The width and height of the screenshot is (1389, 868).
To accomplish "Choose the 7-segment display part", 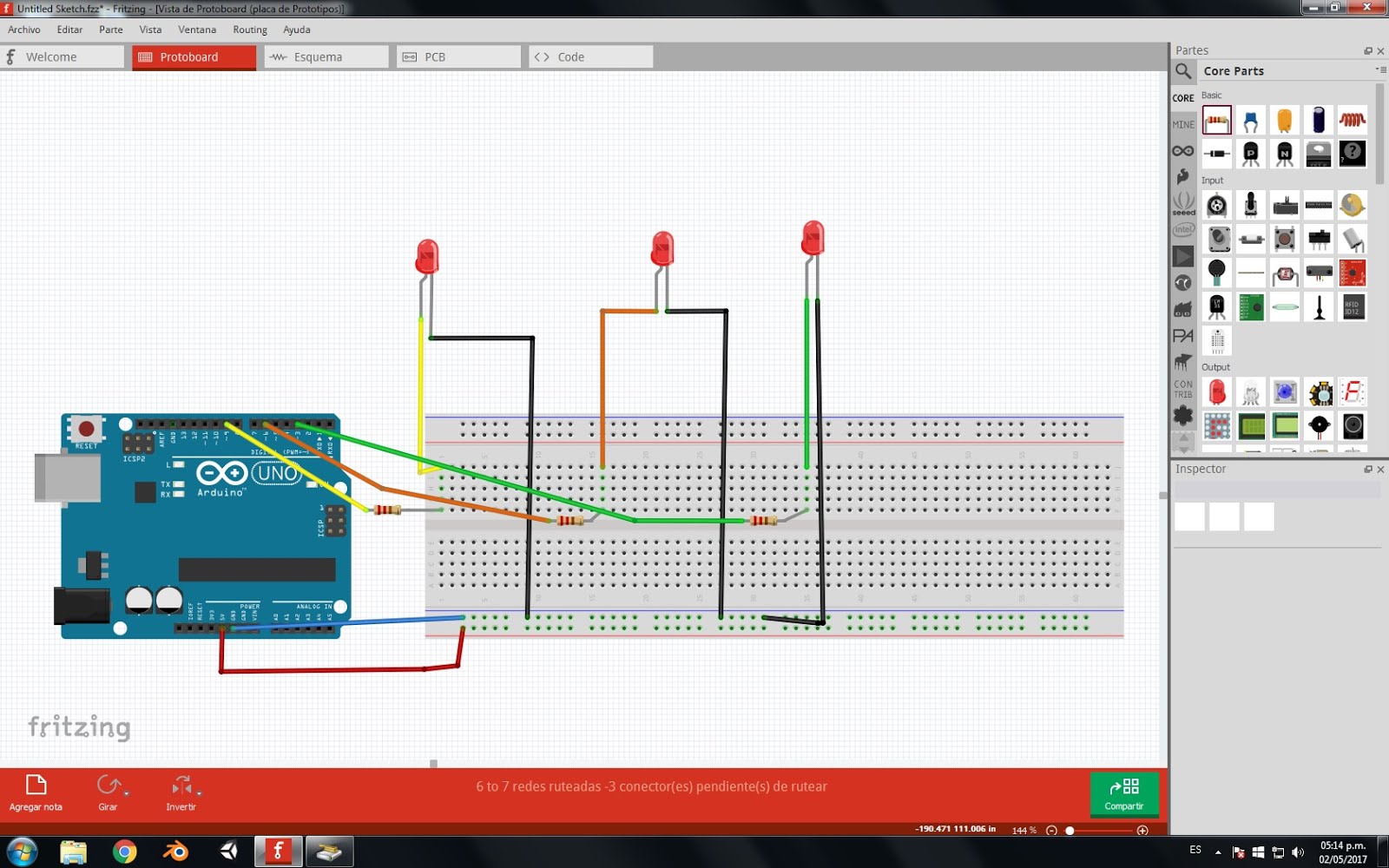I will (1353, 392).
